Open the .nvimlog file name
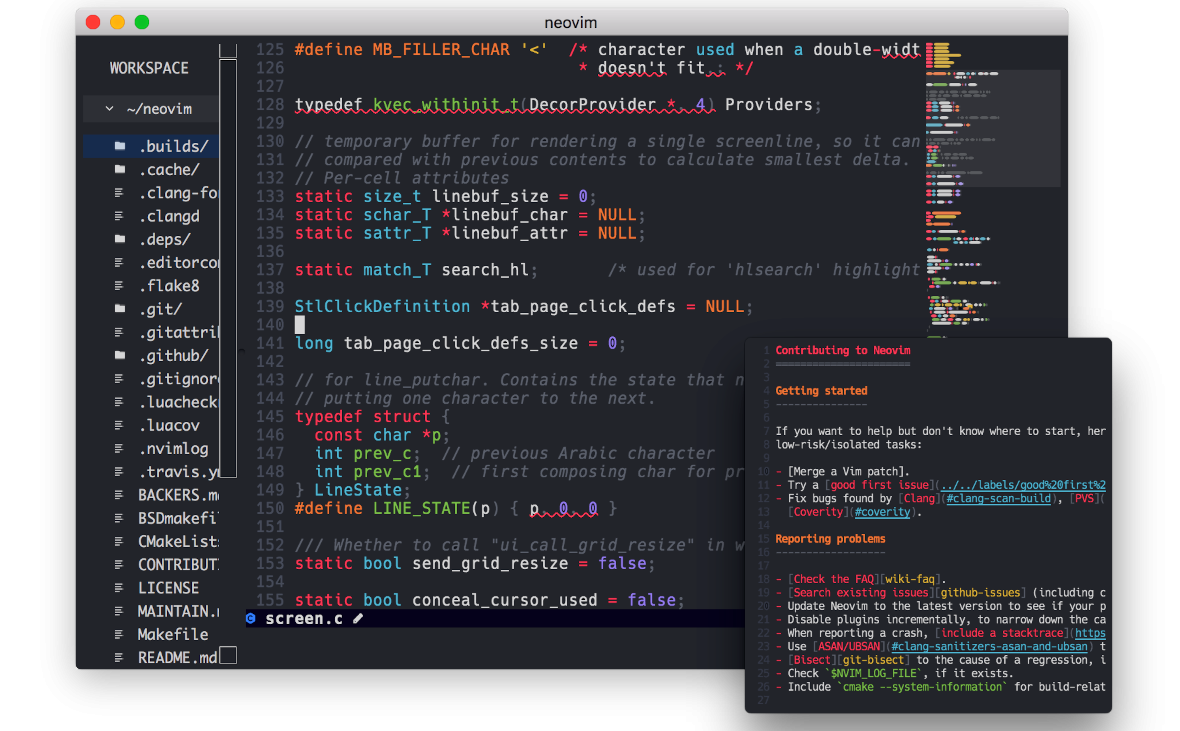 point(173,449)
